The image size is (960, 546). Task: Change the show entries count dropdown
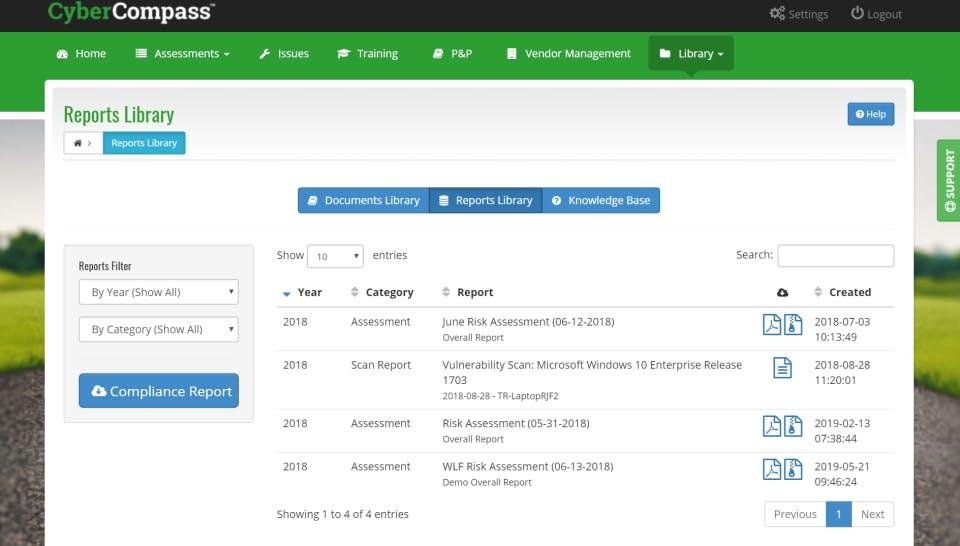[x=335, y=256]
